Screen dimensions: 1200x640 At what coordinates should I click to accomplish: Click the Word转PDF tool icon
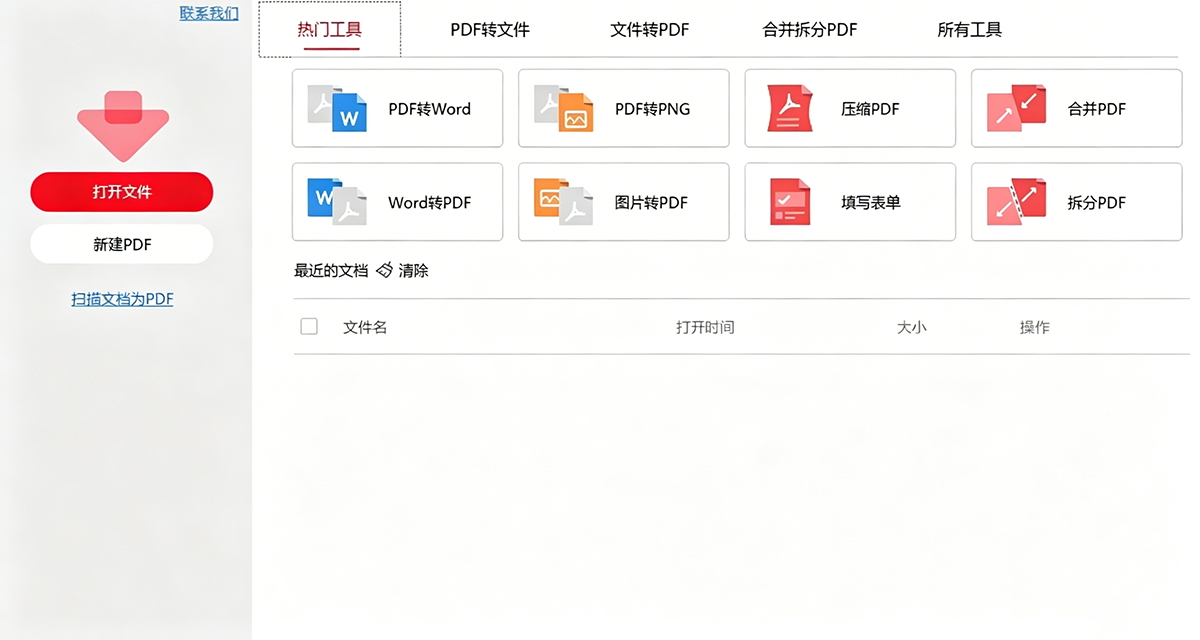point(338,201)
